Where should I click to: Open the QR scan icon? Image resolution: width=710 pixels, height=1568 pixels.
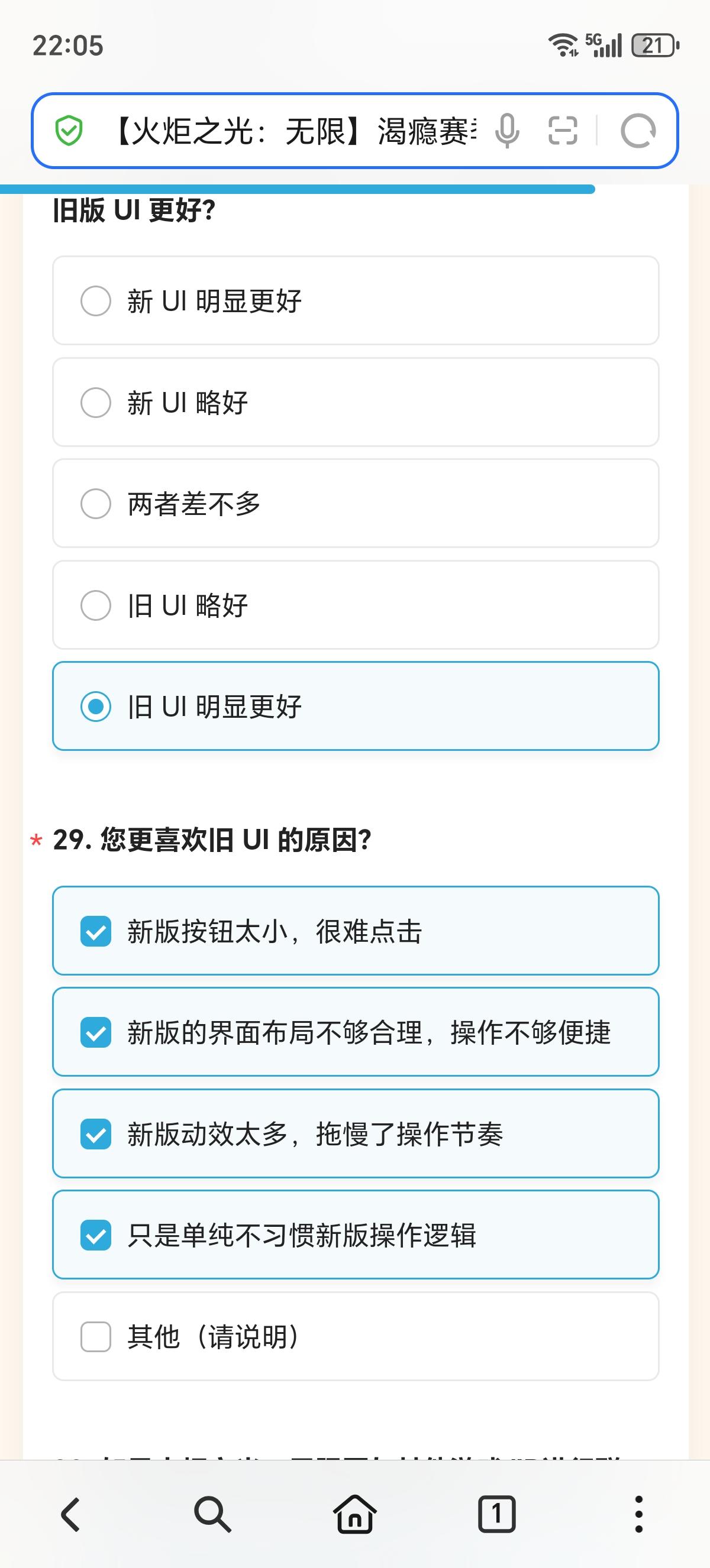[x=563, y=131]
